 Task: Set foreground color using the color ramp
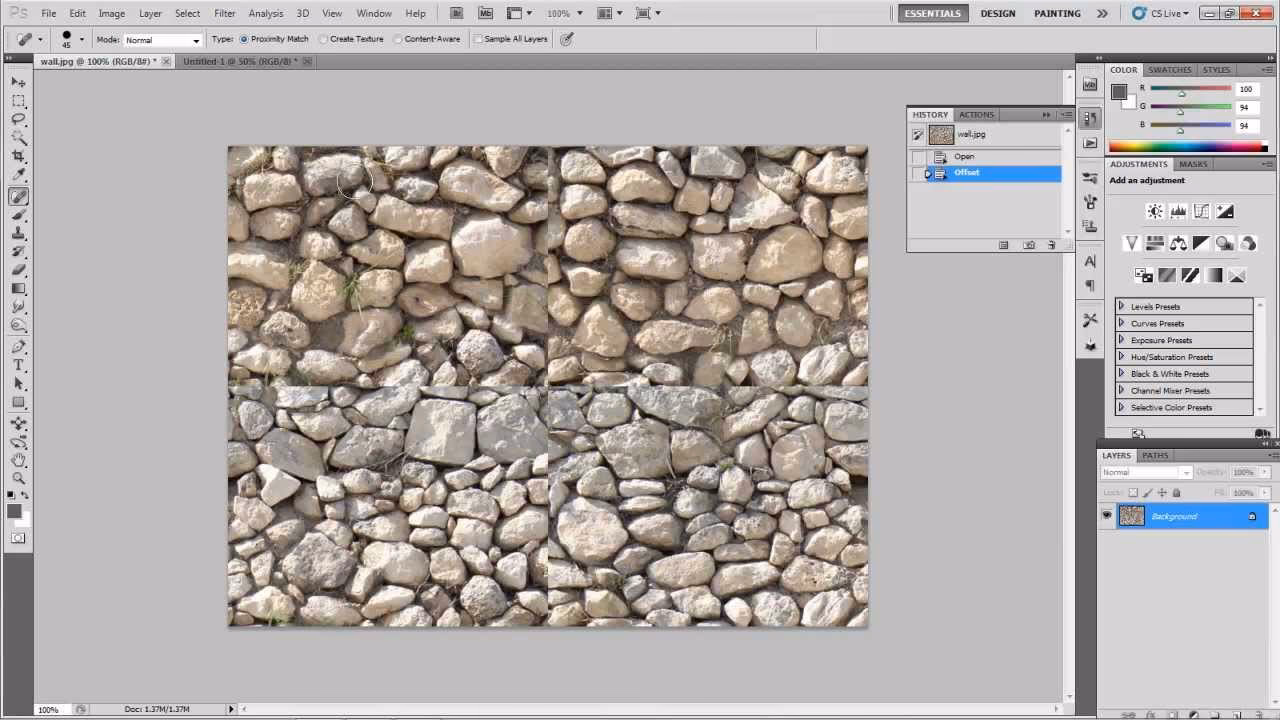coord(1190,147)
